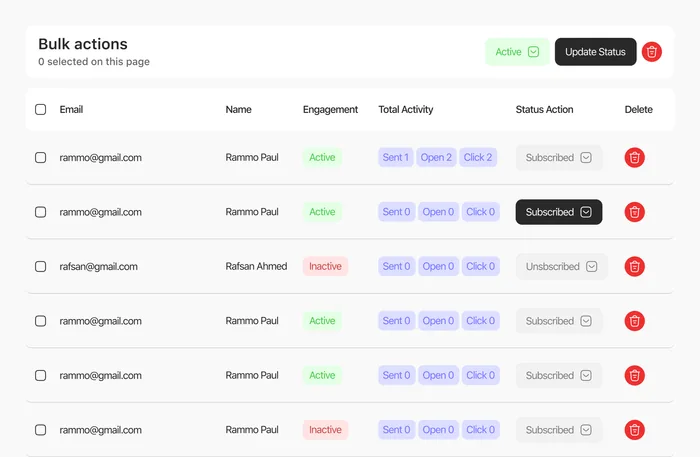The width and height of the screenshot is (700, 457).
Task: Click Sent 0 badge in the Inactive Rammo row
Action: pos(396,430)
